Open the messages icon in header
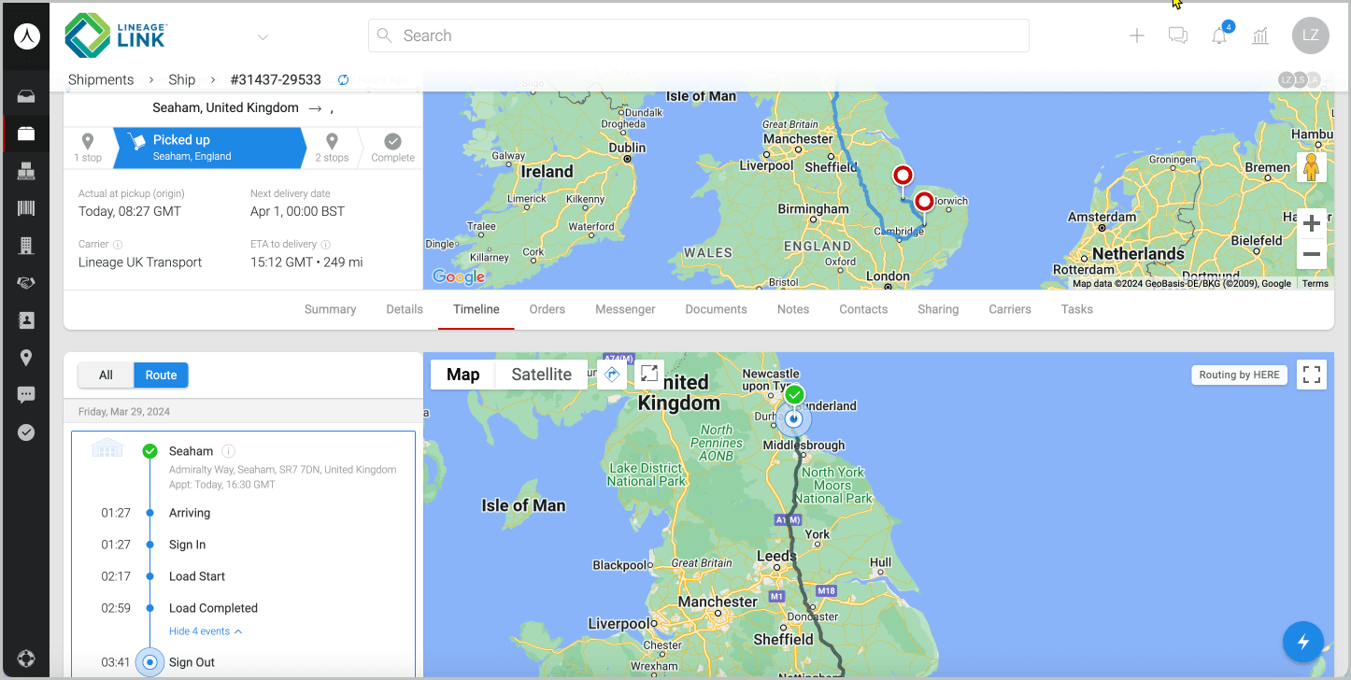1351x680 pixels. click(x=1178, y=36)
